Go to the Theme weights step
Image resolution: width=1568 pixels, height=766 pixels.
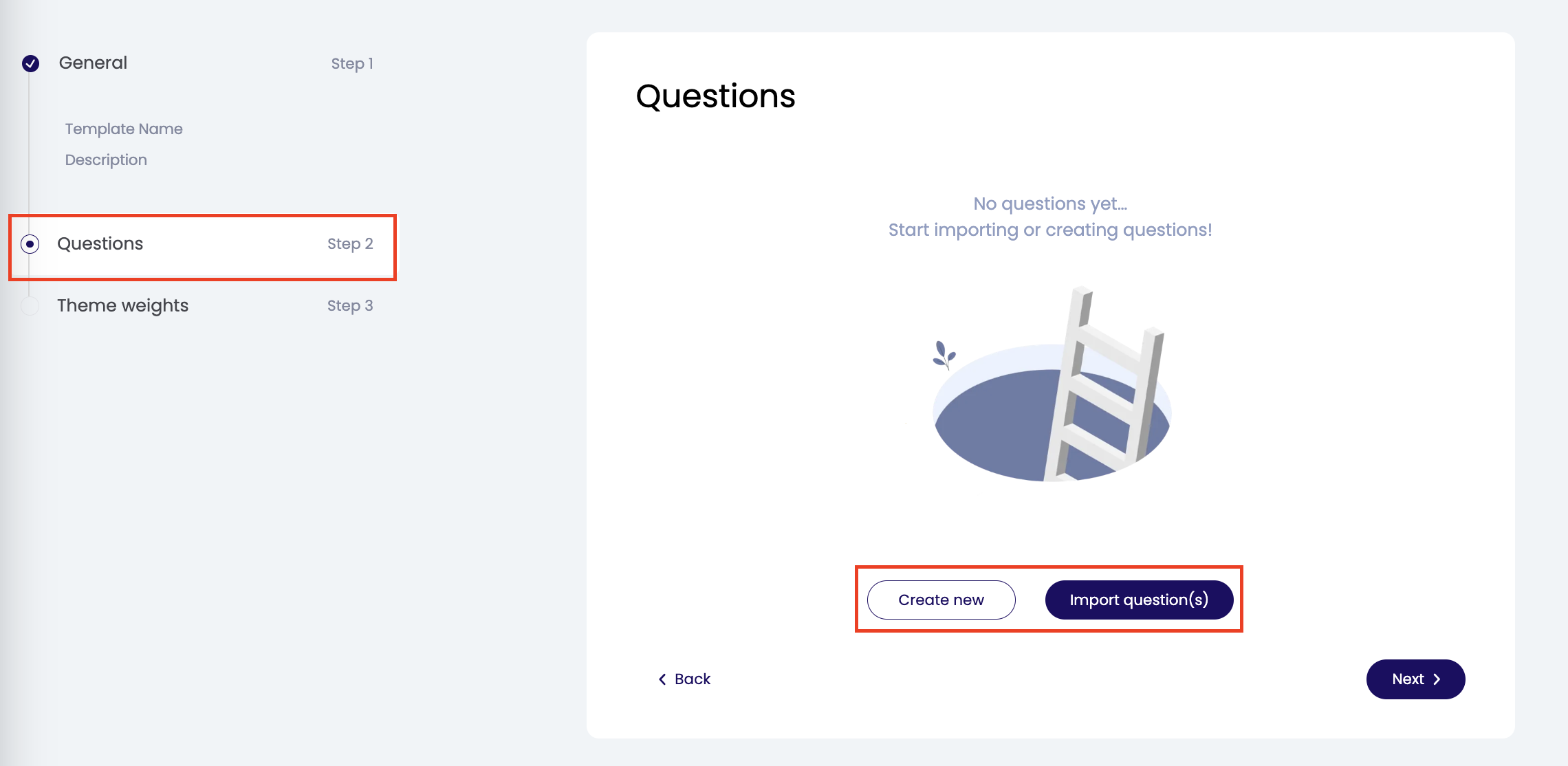click(x=122, y=305)
